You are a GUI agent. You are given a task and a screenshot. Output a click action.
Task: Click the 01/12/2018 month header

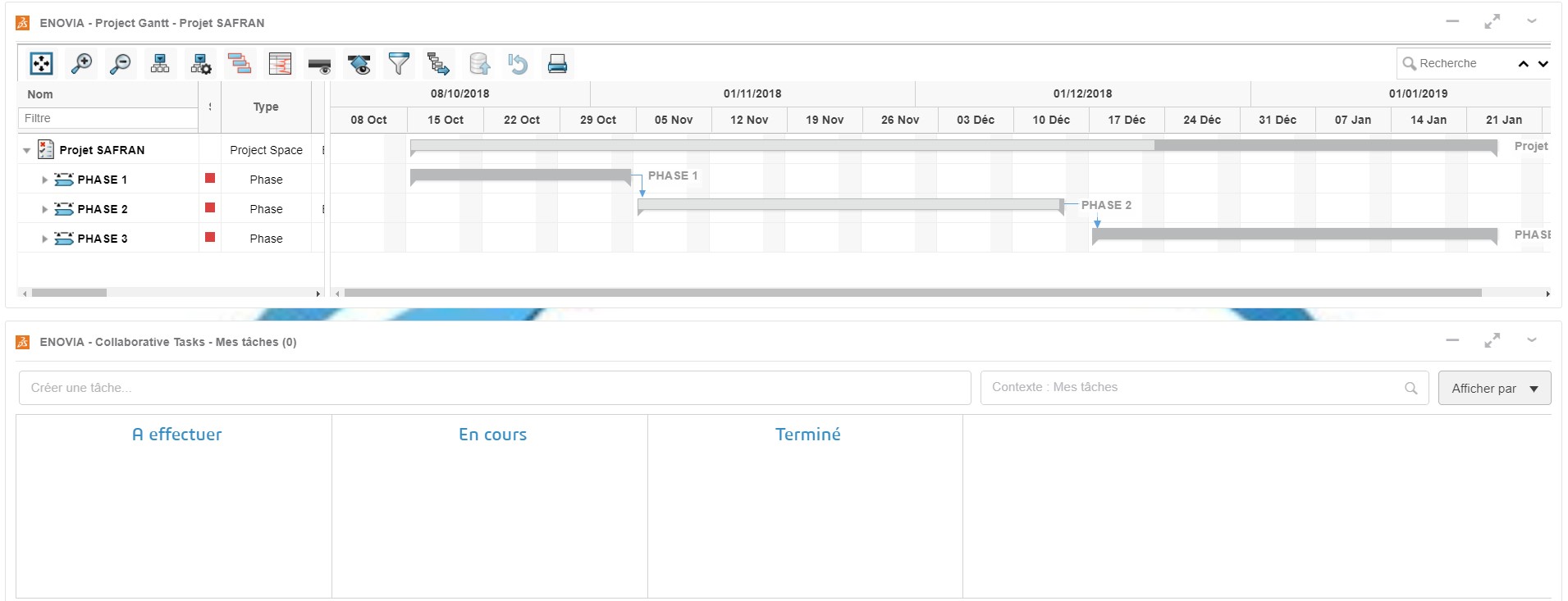click(x=1082, y=93)
